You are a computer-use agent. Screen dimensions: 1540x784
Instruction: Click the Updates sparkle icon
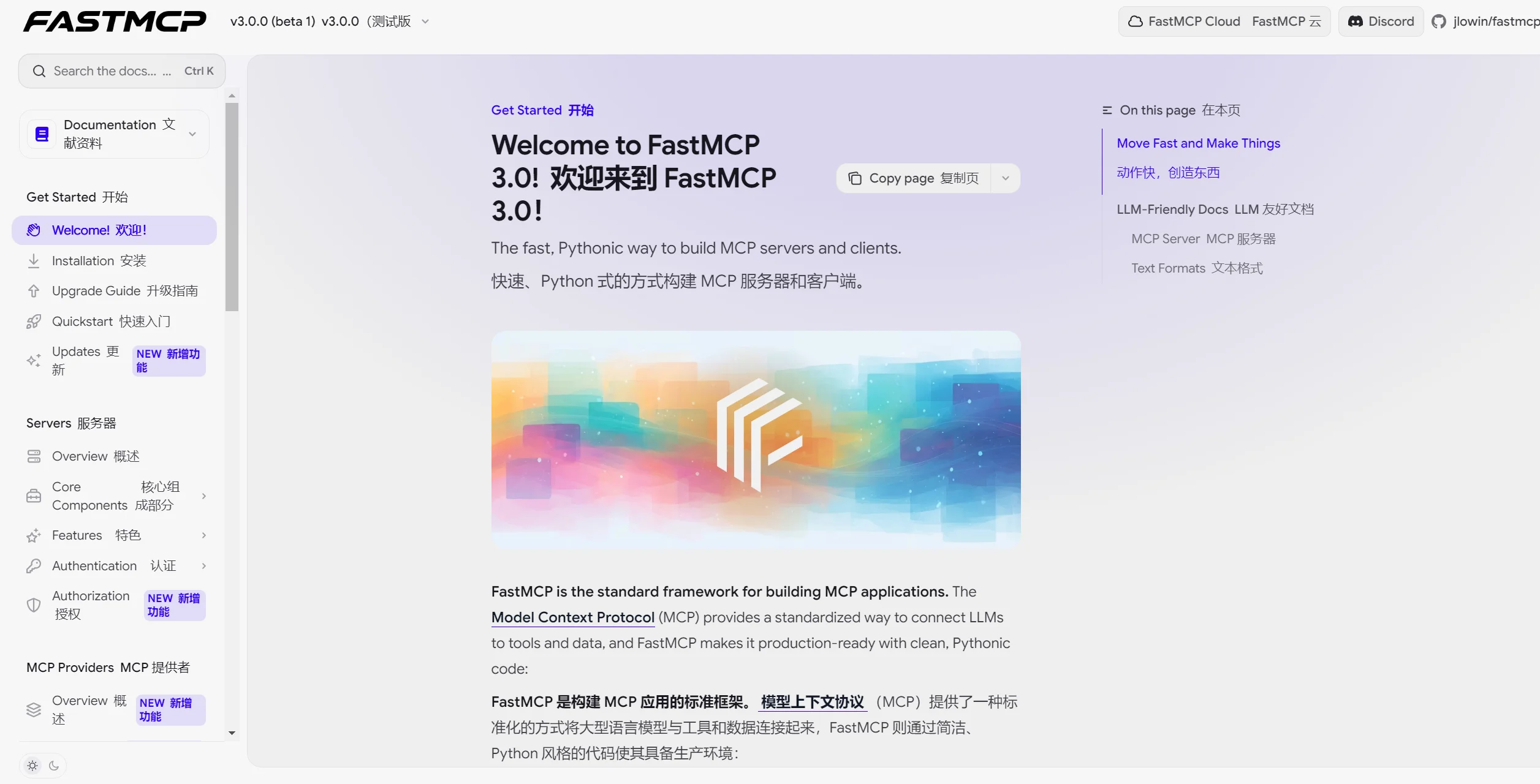[34, 361]
